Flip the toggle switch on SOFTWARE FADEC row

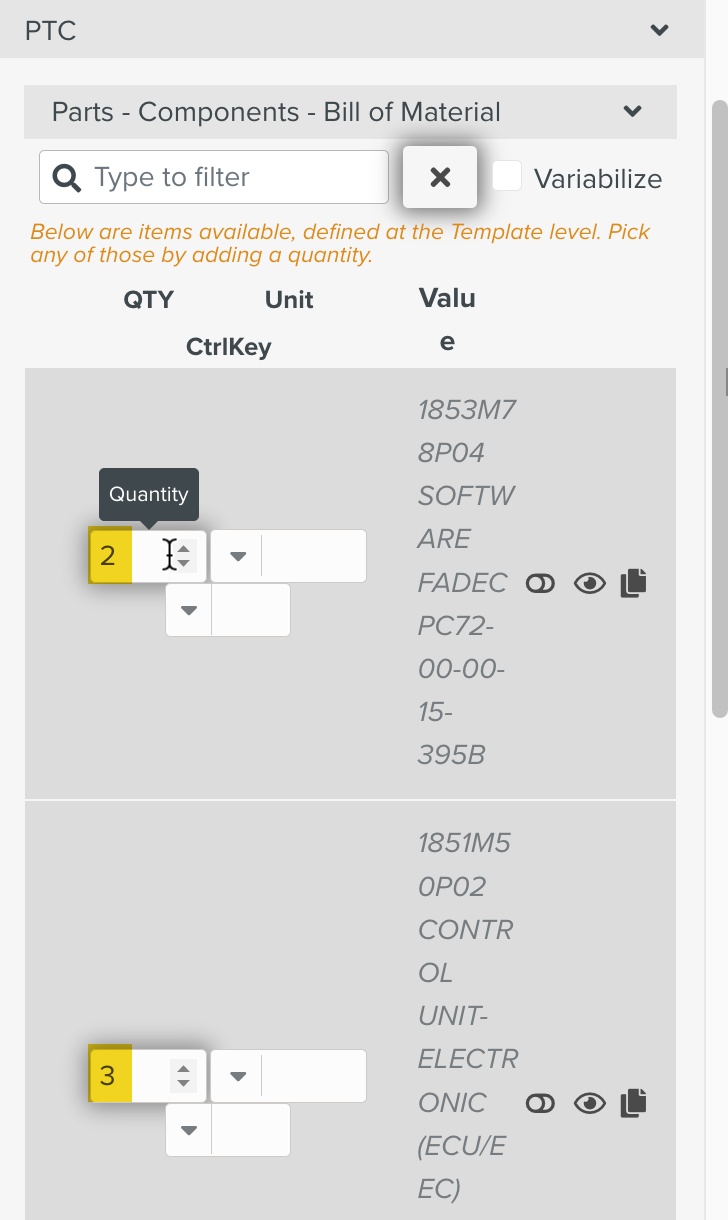pos(540,584)
